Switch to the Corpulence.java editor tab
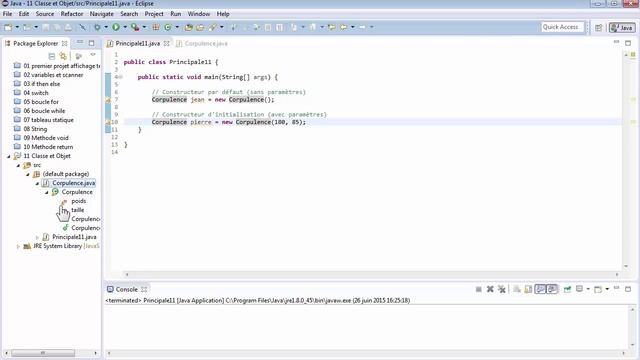 202,43
